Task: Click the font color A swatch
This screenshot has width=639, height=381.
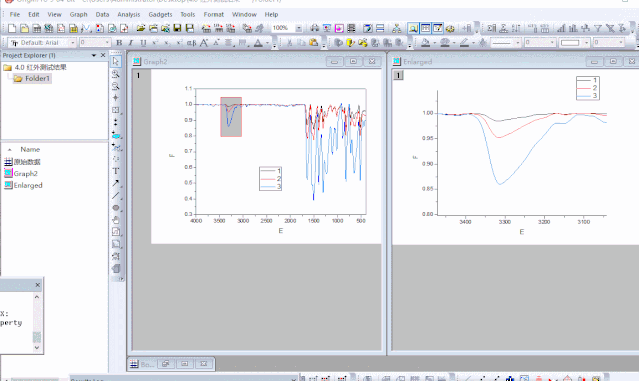Action: (258, 42)
